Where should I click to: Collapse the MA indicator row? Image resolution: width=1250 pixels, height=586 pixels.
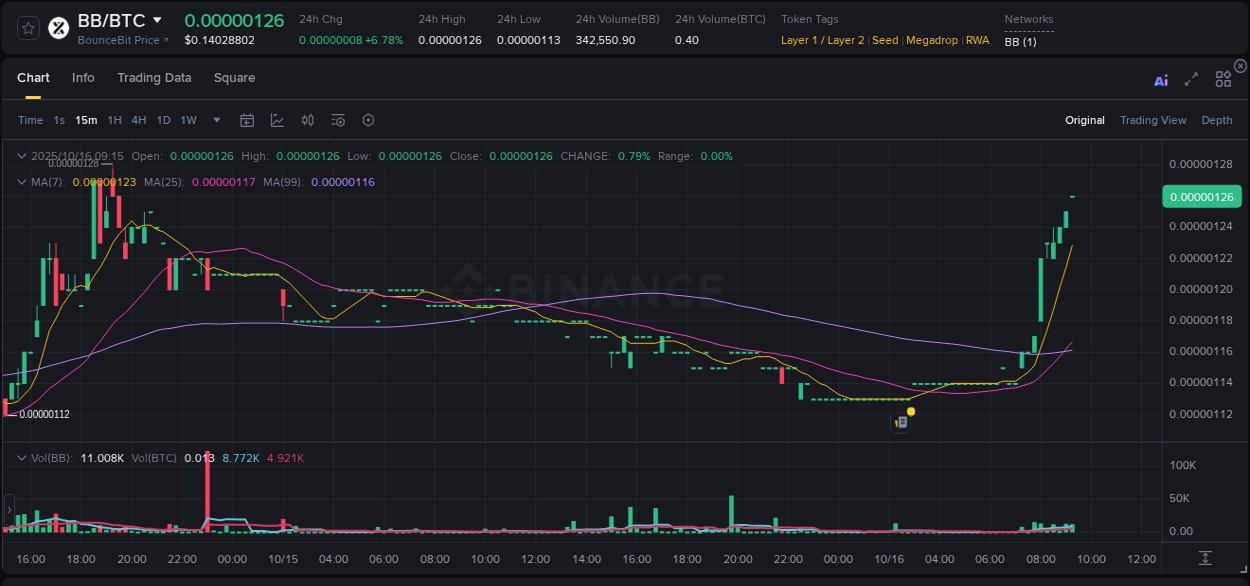coord(20,182)
